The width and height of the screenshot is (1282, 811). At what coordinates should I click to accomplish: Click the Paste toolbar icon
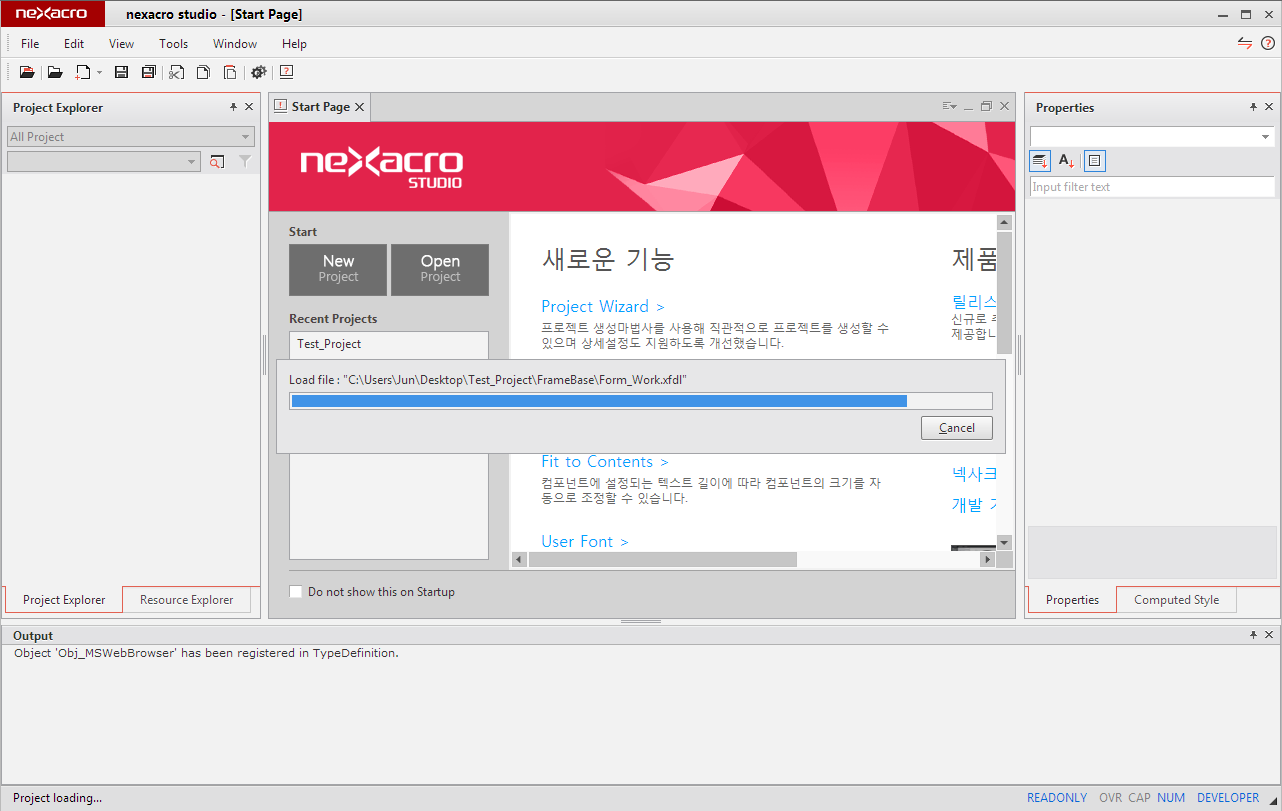(230, 72)
